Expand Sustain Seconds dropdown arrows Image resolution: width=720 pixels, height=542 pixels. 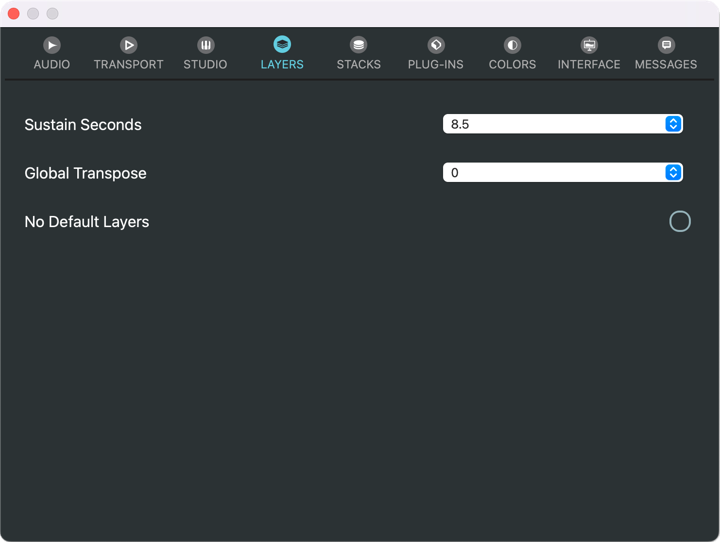[673, 124]
